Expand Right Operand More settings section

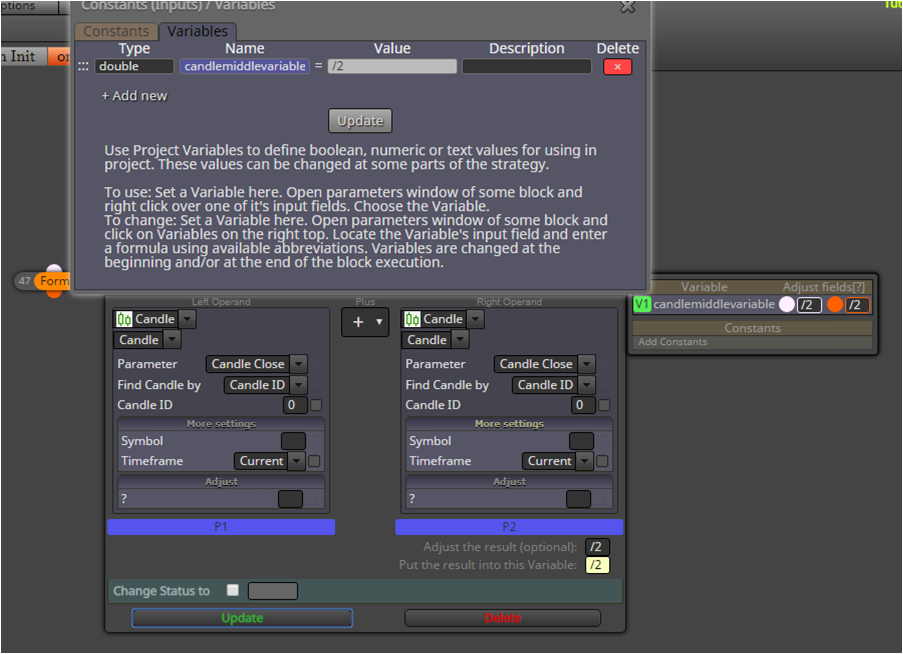tap(509, 424)
